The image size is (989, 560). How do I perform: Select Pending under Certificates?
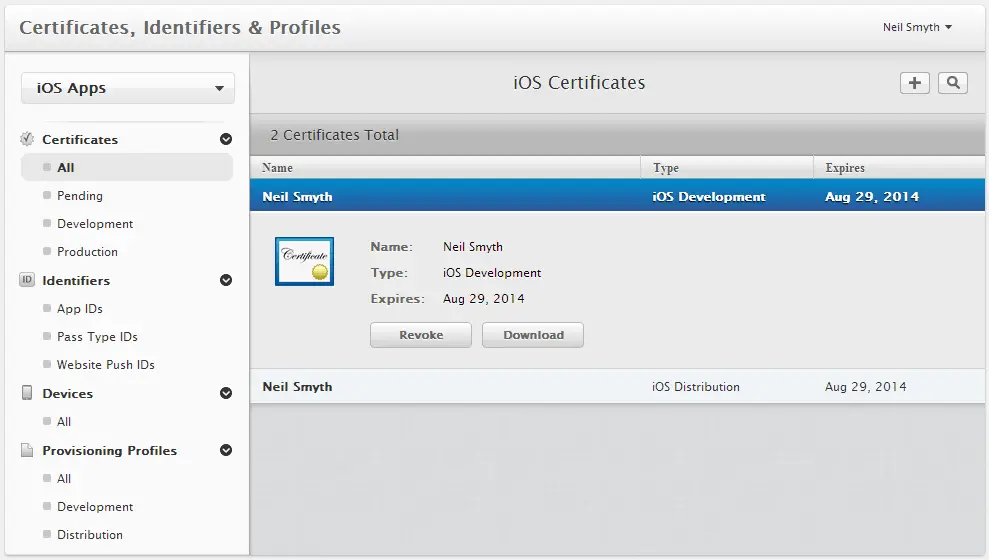[79, 196]
